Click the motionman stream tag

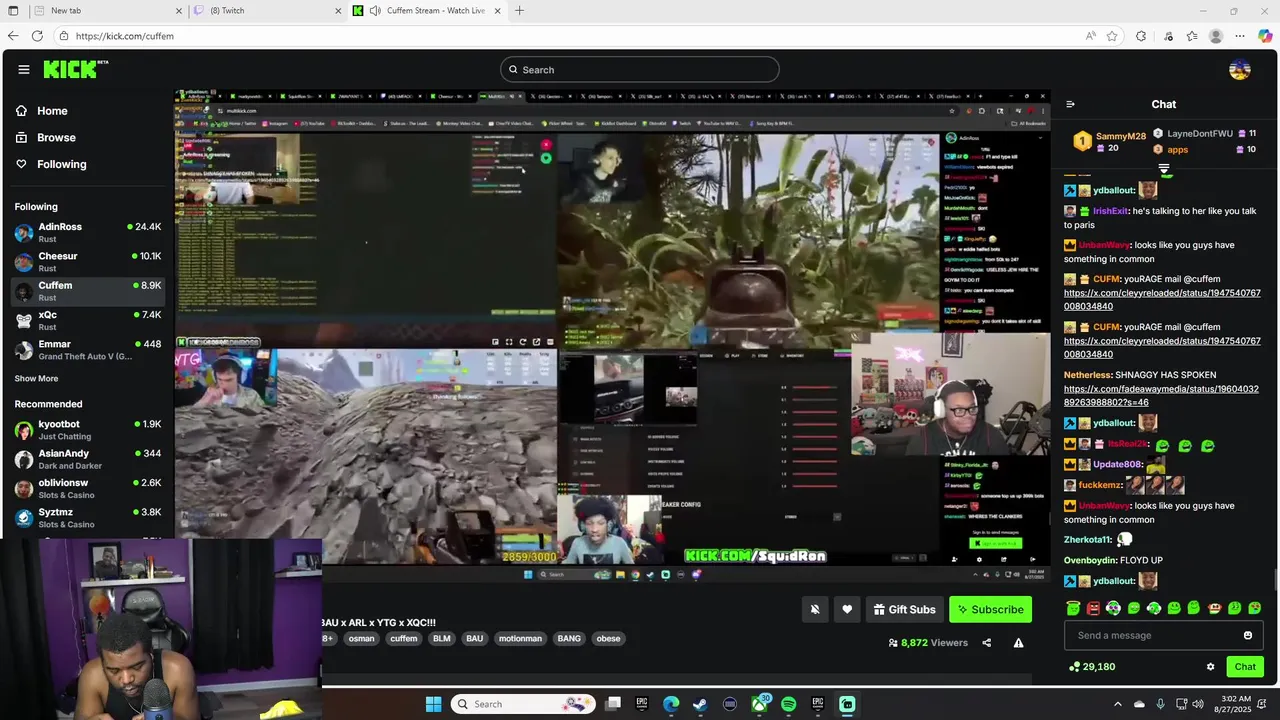click(x=520, y=638)
